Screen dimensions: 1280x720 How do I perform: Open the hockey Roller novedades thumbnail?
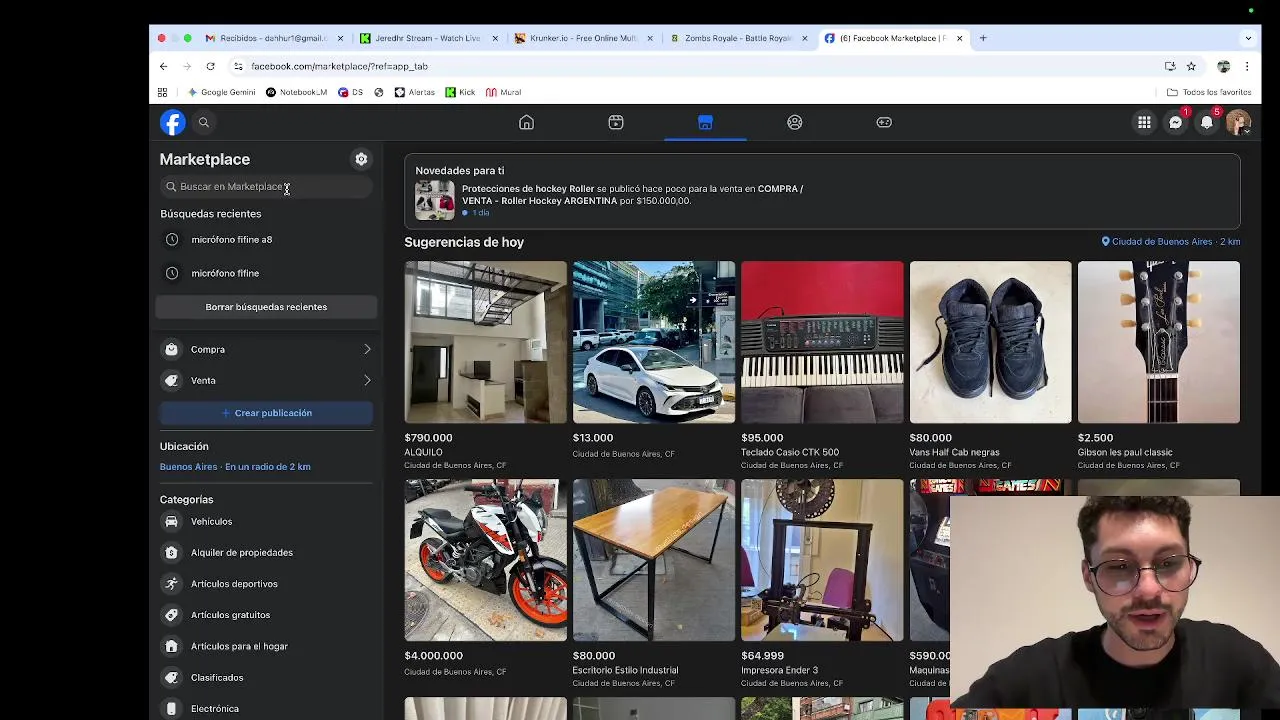(435, 200)
